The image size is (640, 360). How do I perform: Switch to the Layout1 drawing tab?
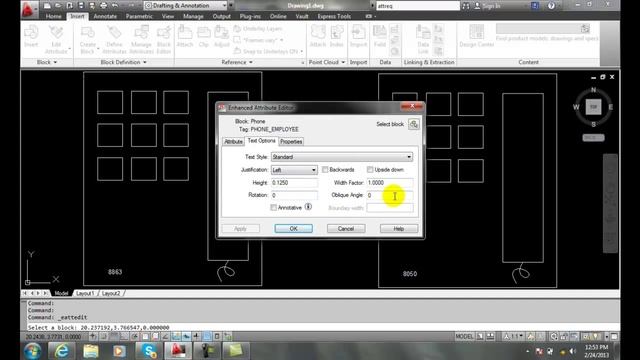point(85,293)
